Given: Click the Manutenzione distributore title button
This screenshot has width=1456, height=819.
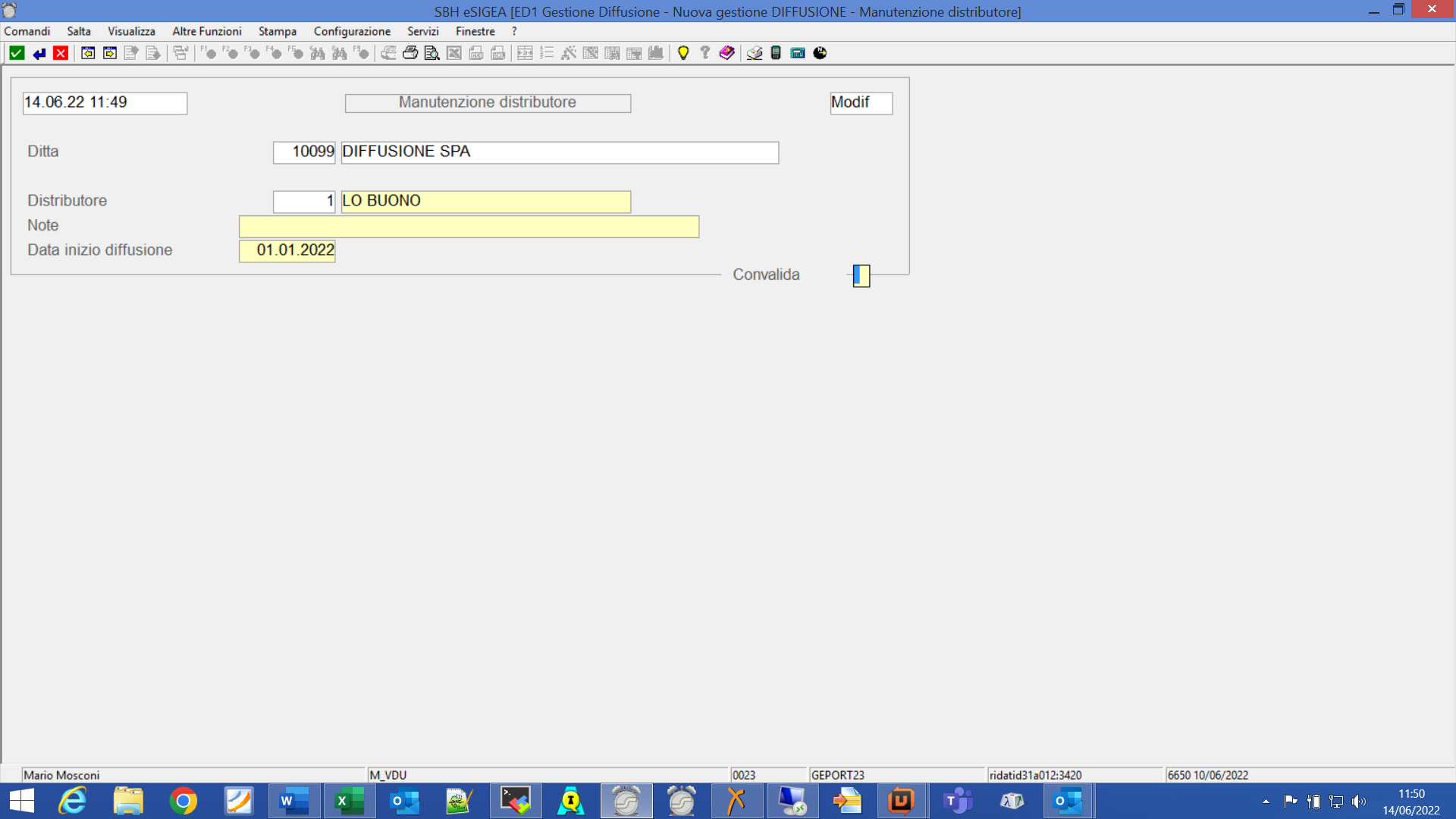Looking at the screenshot, I should (x=488, y=102).
